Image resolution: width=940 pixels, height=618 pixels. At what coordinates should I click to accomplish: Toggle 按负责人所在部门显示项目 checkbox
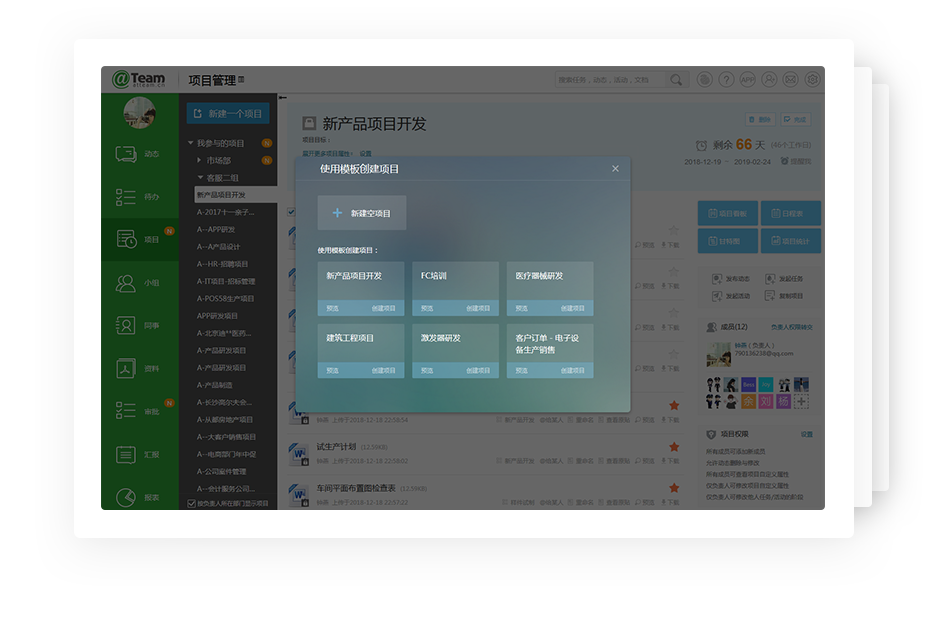click(193, 503)
